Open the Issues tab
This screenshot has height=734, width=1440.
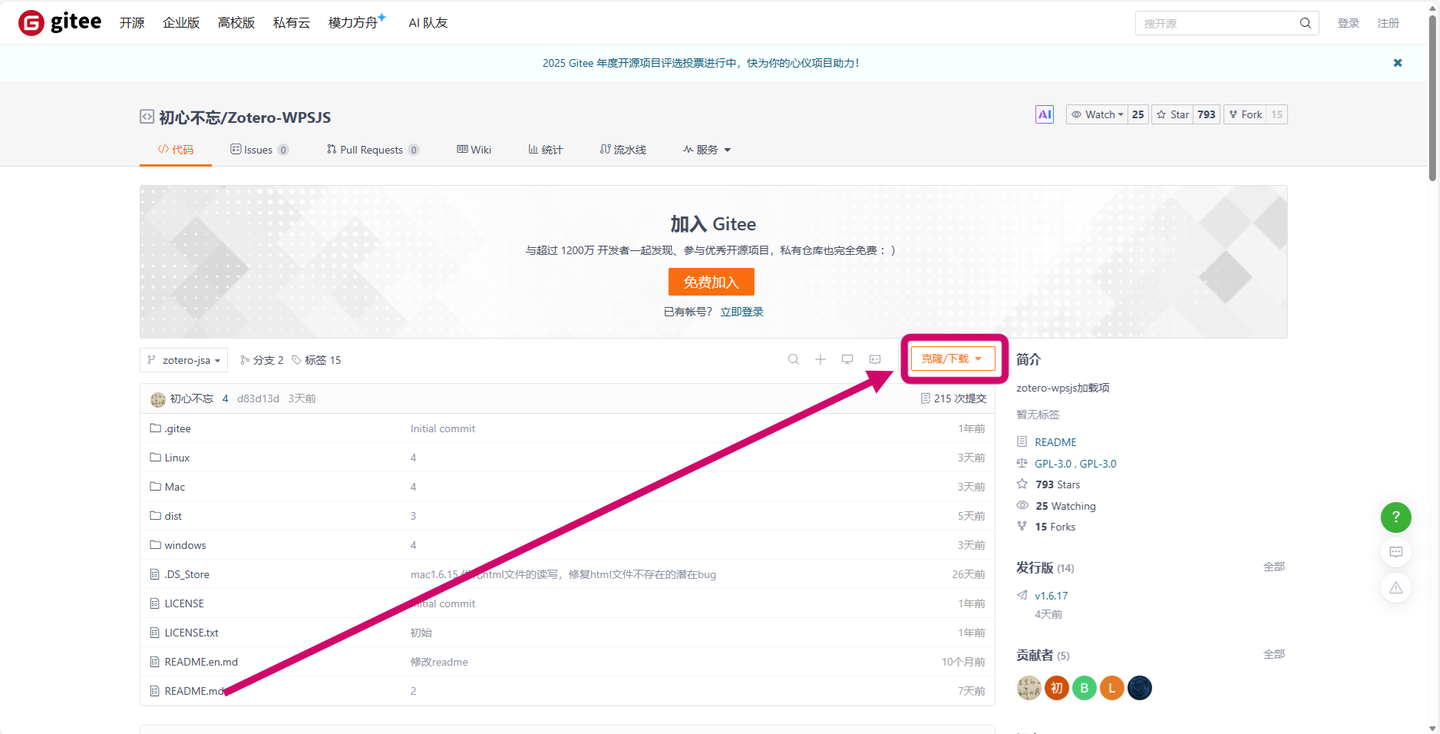[260, 150]
